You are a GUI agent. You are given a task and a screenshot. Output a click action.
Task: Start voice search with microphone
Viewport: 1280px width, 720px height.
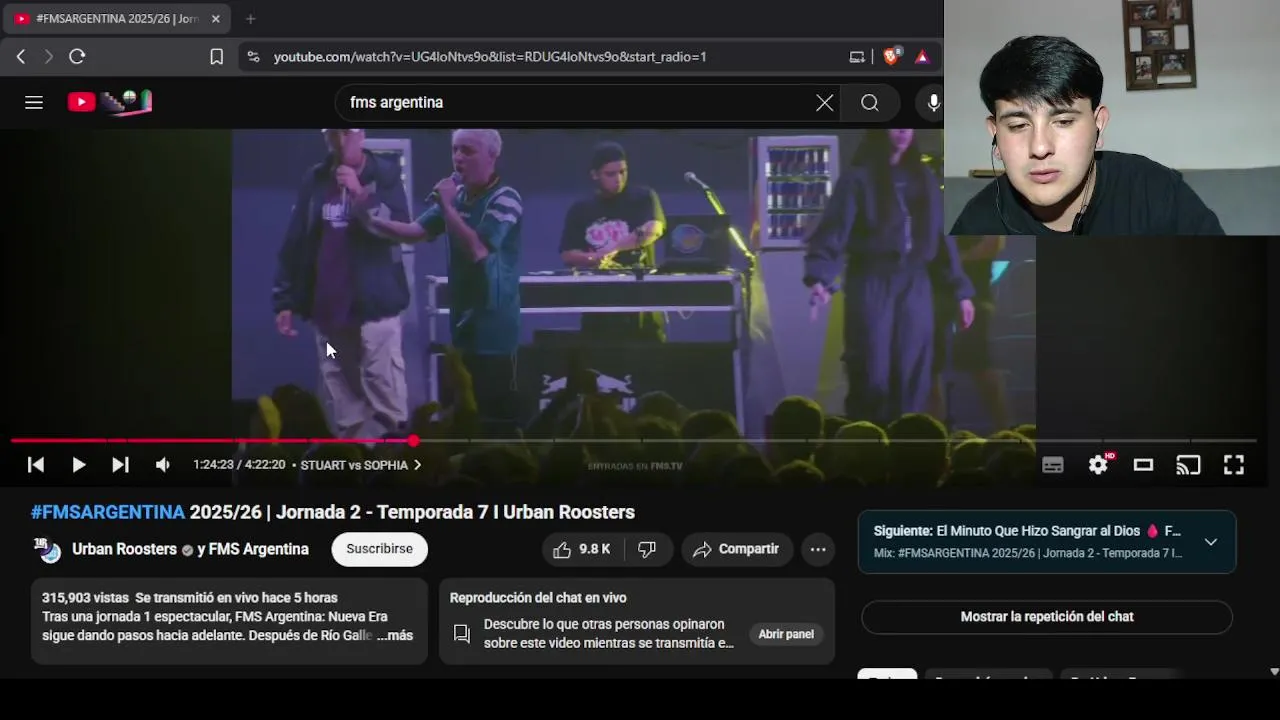click(933, 102)
